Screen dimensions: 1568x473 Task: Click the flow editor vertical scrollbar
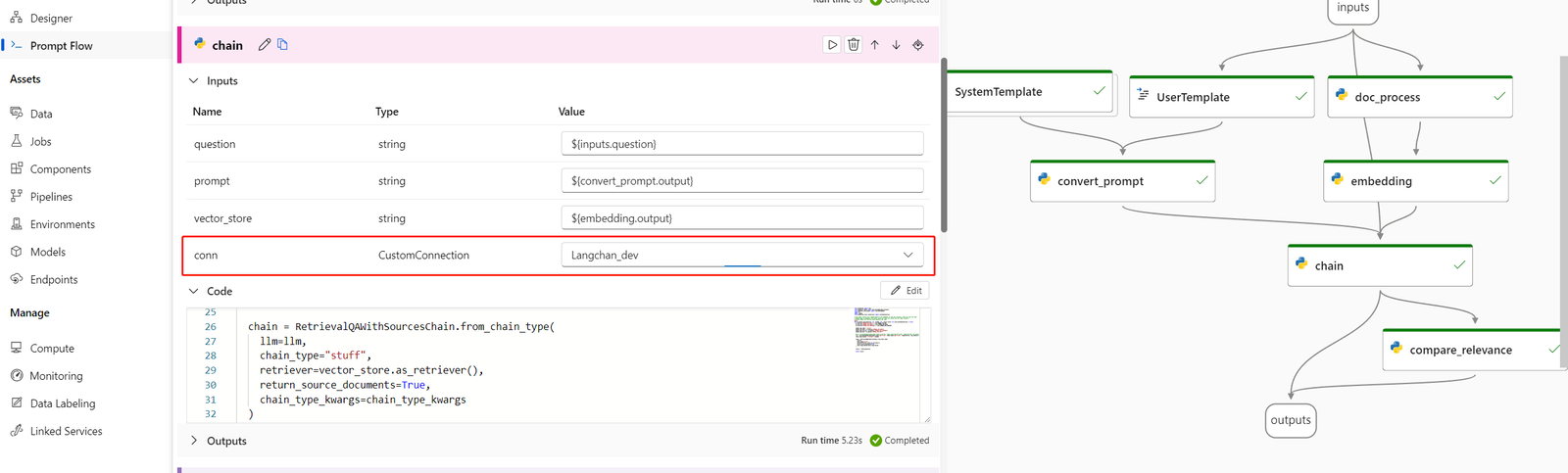click(x=944, y=145)
